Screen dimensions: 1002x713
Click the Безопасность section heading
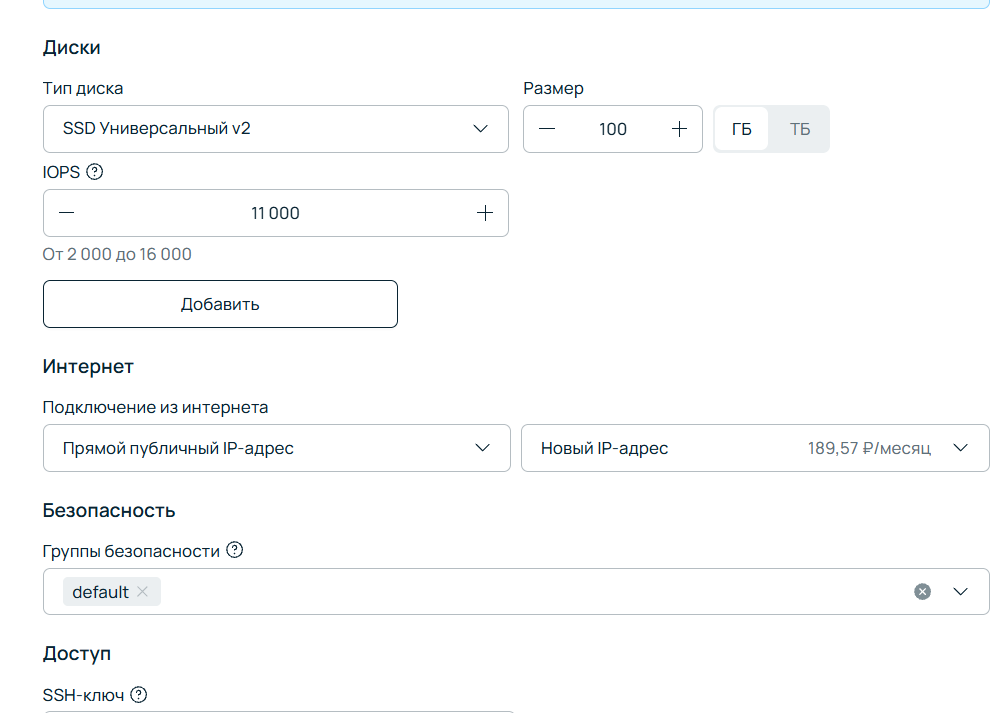[x=109, y=510]
